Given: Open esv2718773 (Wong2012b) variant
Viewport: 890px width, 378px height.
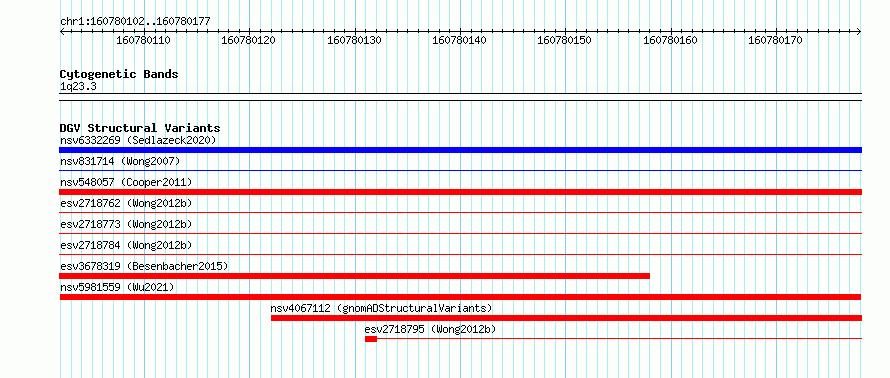Looking at the screenshot, I should (x=126, y=224).
